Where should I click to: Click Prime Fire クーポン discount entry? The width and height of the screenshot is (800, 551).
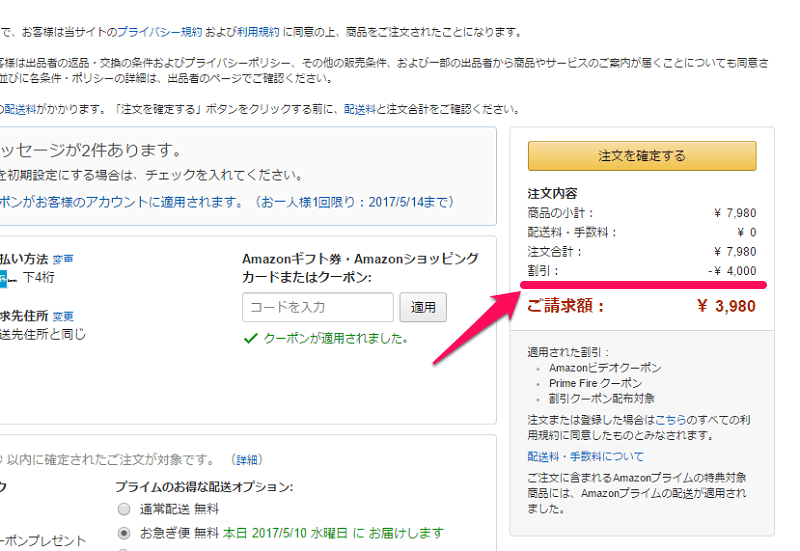coord(595,383)
